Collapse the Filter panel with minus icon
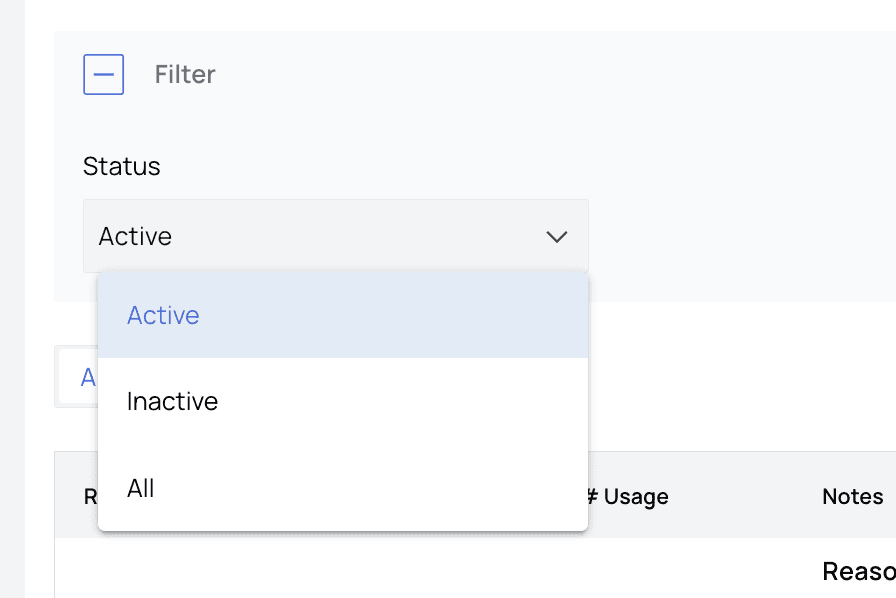 click(103, 75)
